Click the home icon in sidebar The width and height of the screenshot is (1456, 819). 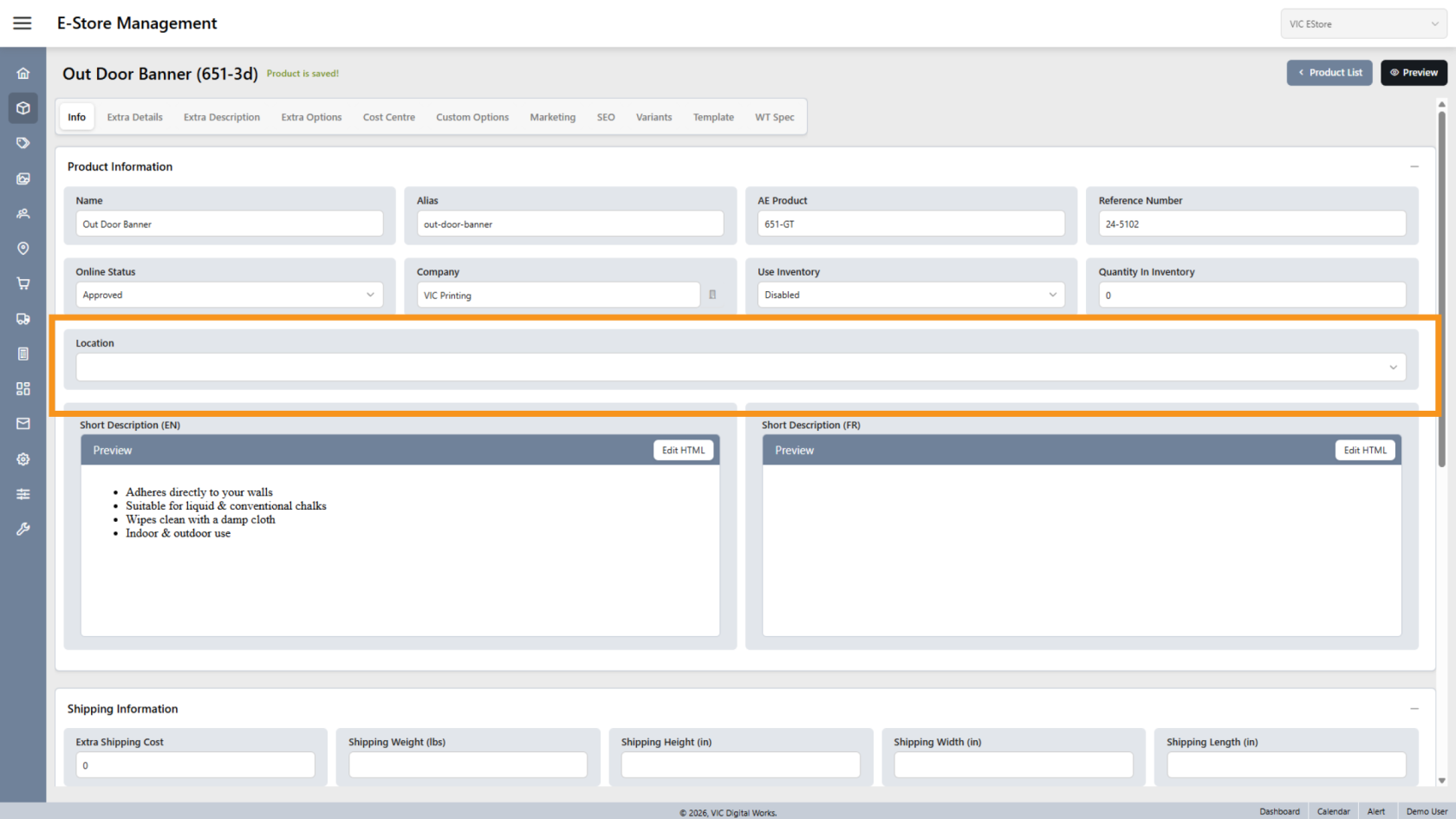coord(23,74)
